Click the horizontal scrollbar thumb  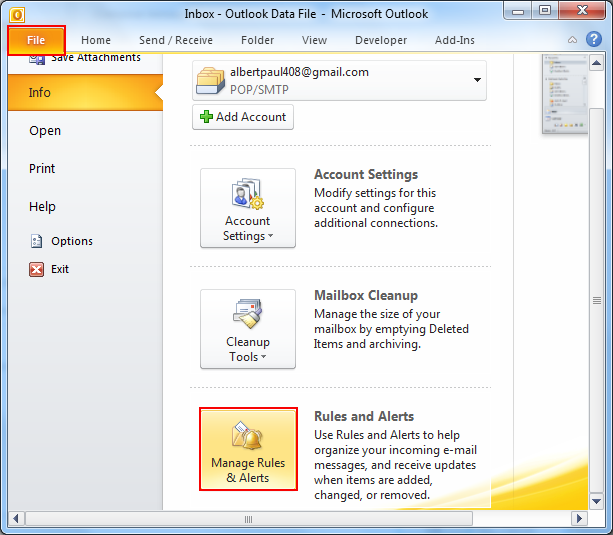[249, 519]
